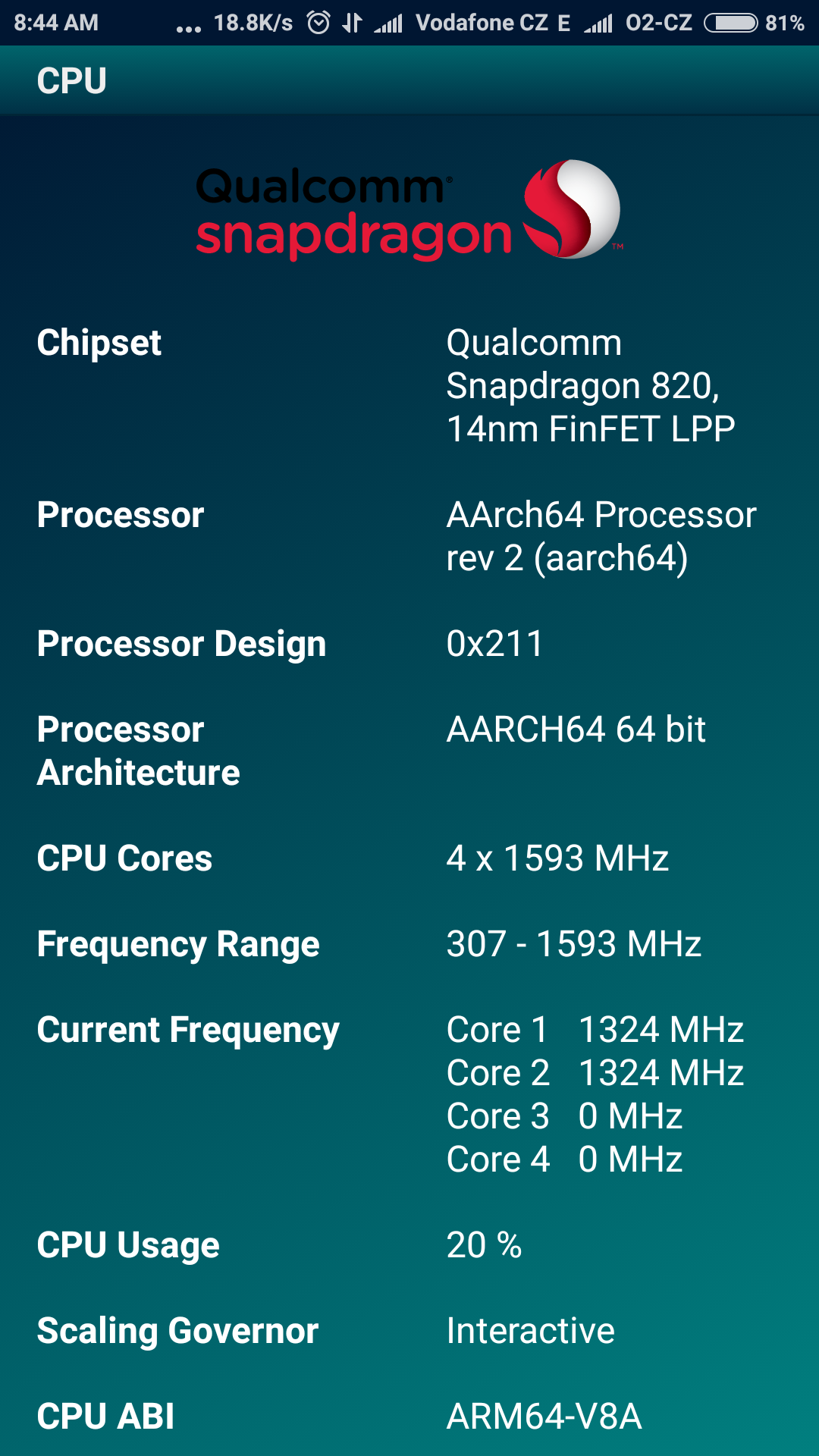819x1456 pixels.
Task: Tap the O2-CZ signal strength icon
Action: pos(598,24)
